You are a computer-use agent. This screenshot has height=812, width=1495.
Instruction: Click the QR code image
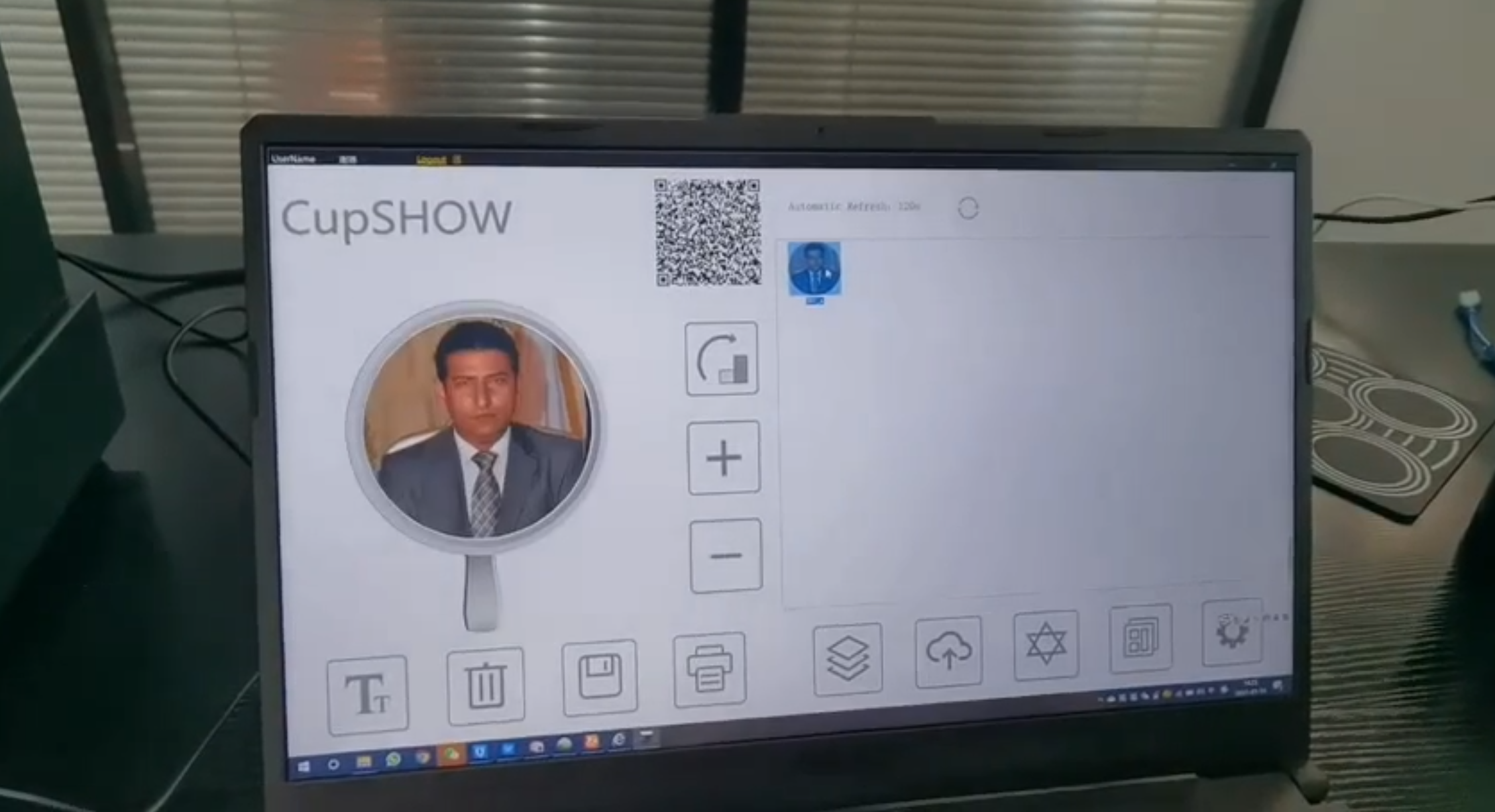pyautogui.click(x=707, y=232)
